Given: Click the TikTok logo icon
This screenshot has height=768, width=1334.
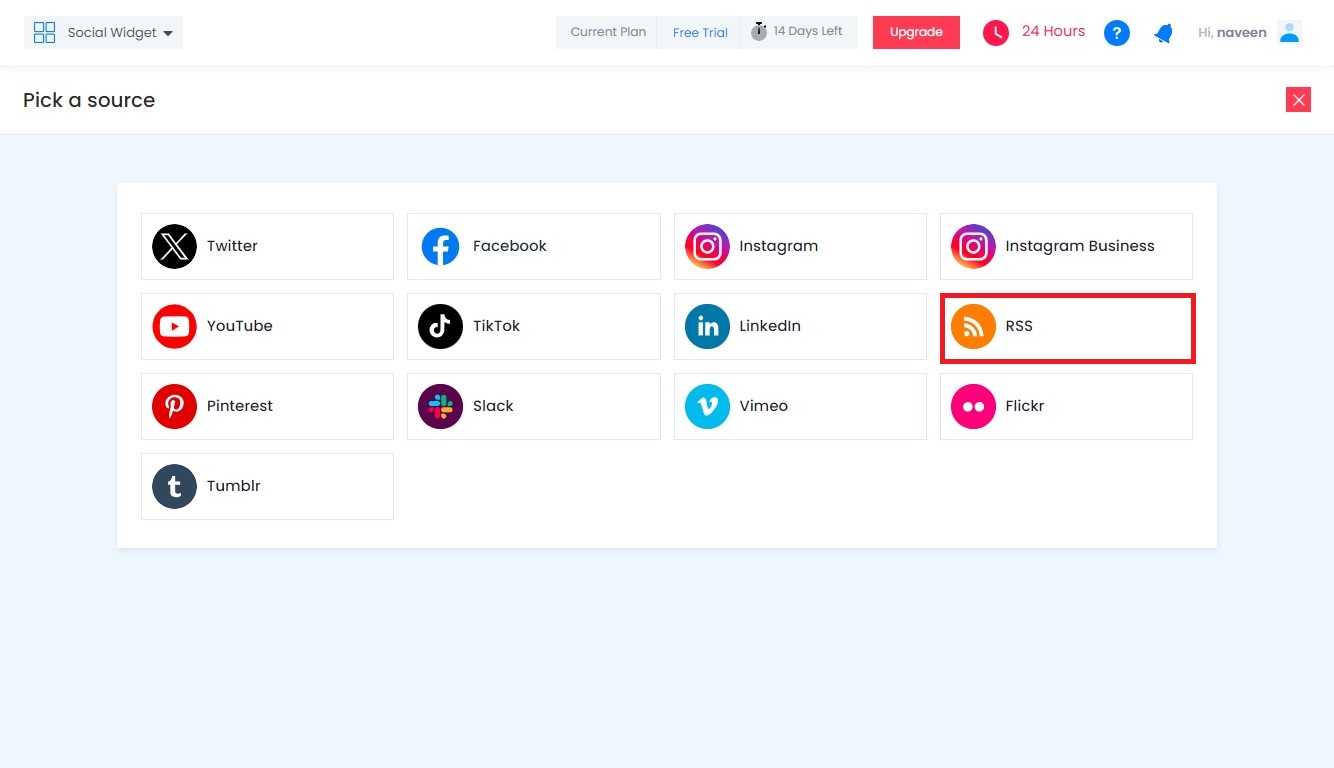Looking at the screenshot, I should pyautogui.click(x=440, y=326).
